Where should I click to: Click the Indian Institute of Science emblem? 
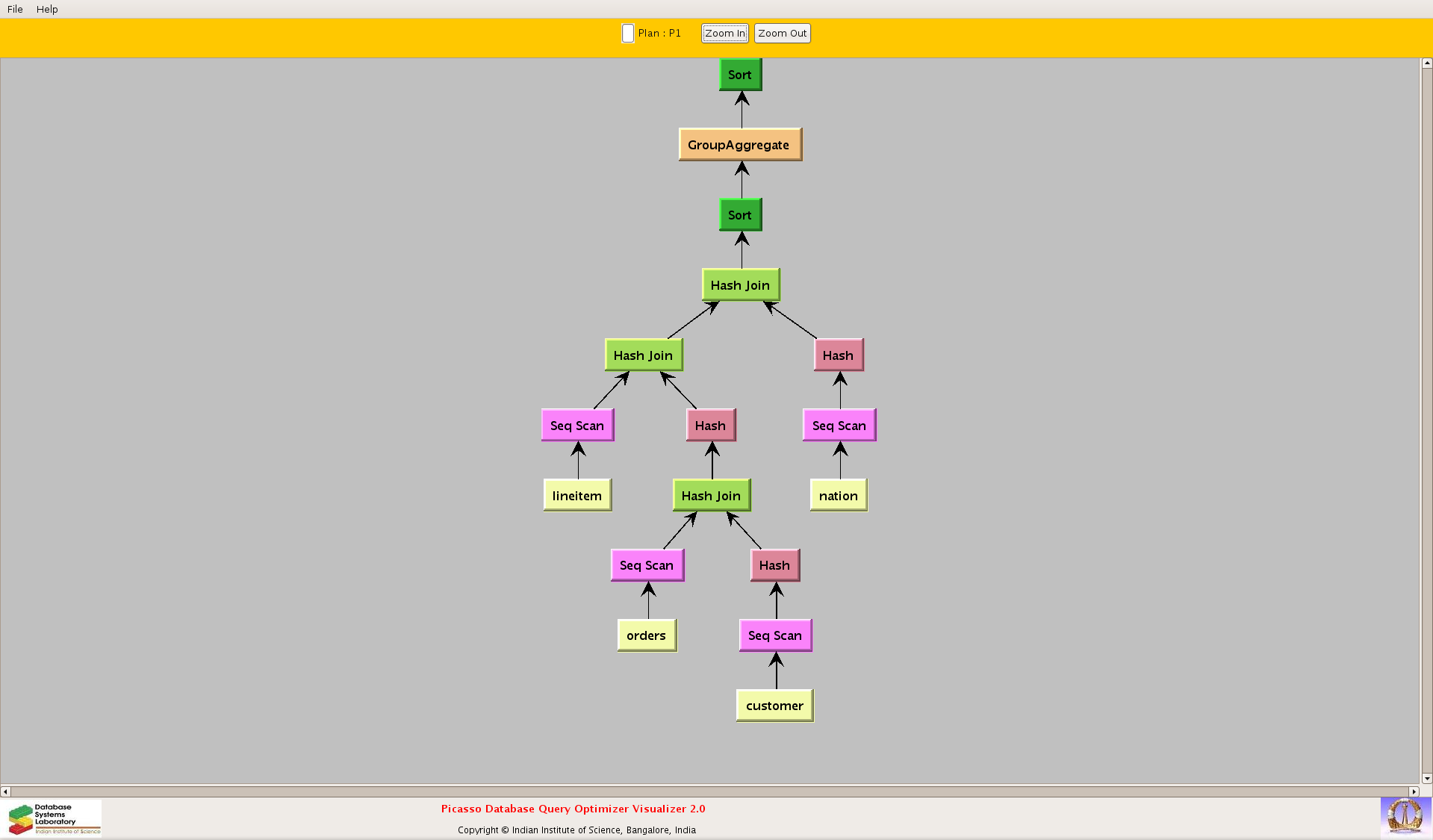[1405, 816]
